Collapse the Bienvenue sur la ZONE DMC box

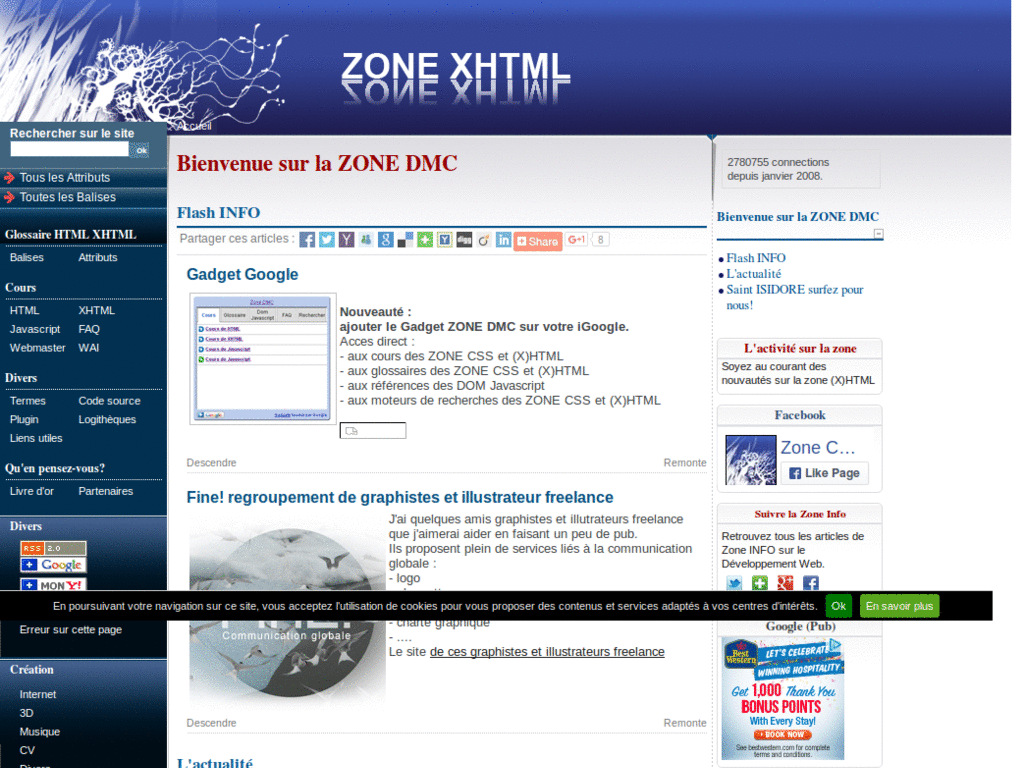click(878, 234)
